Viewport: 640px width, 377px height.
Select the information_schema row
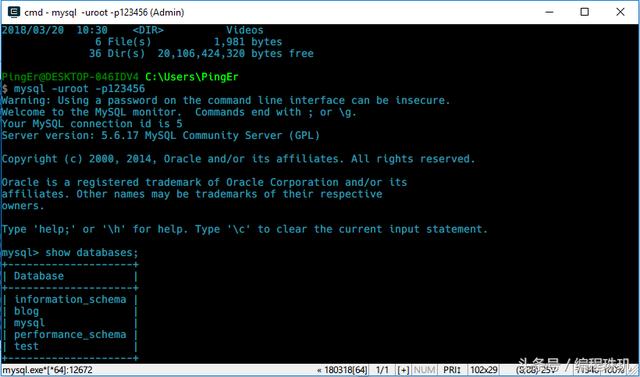pyautogui.click(x=70, y=299)
